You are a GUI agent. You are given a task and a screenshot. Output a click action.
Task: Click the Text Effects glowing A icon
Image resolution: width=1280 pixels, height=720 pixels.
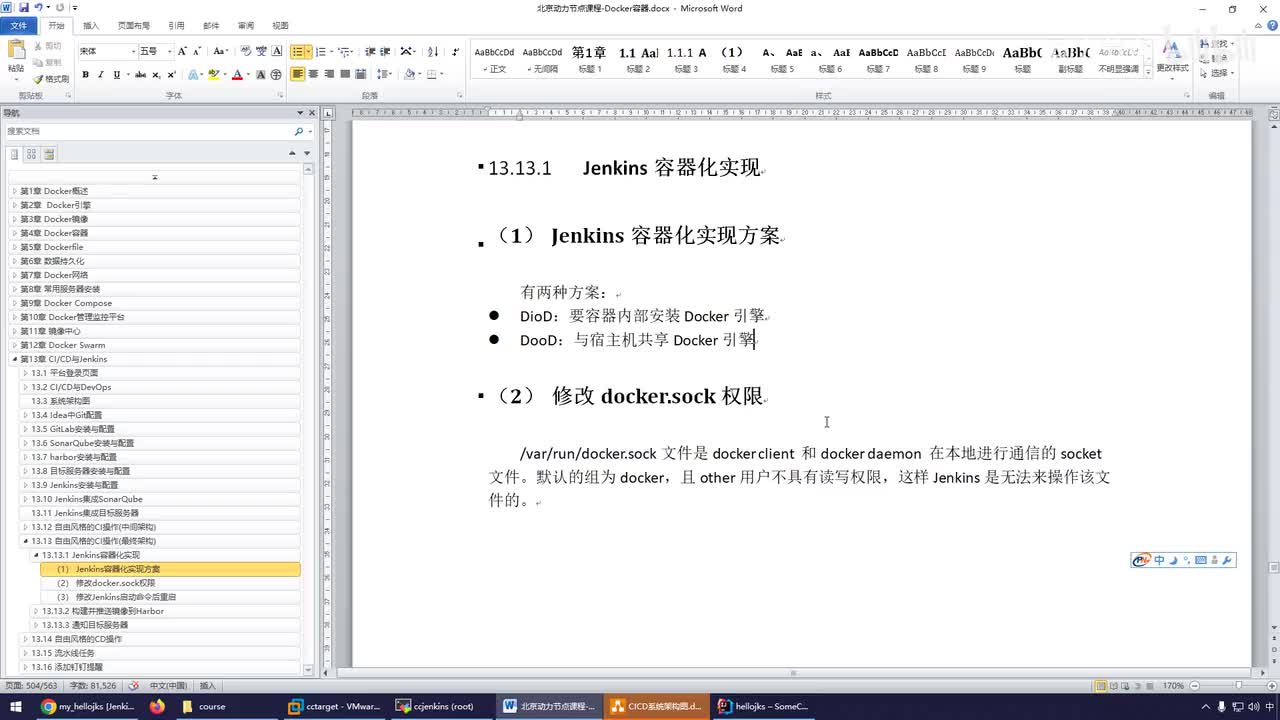tap(194, 75)
